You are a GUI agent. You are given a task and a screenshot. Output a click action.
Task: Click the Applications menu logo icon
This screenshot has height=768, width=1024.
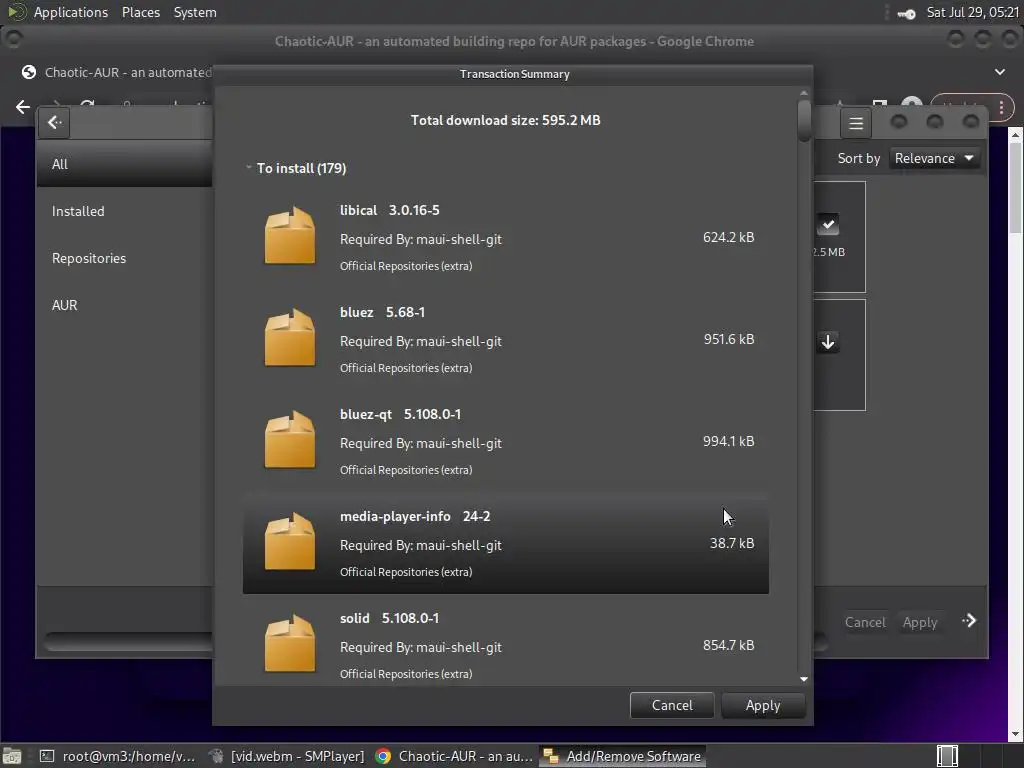click(x=16, y=12)
